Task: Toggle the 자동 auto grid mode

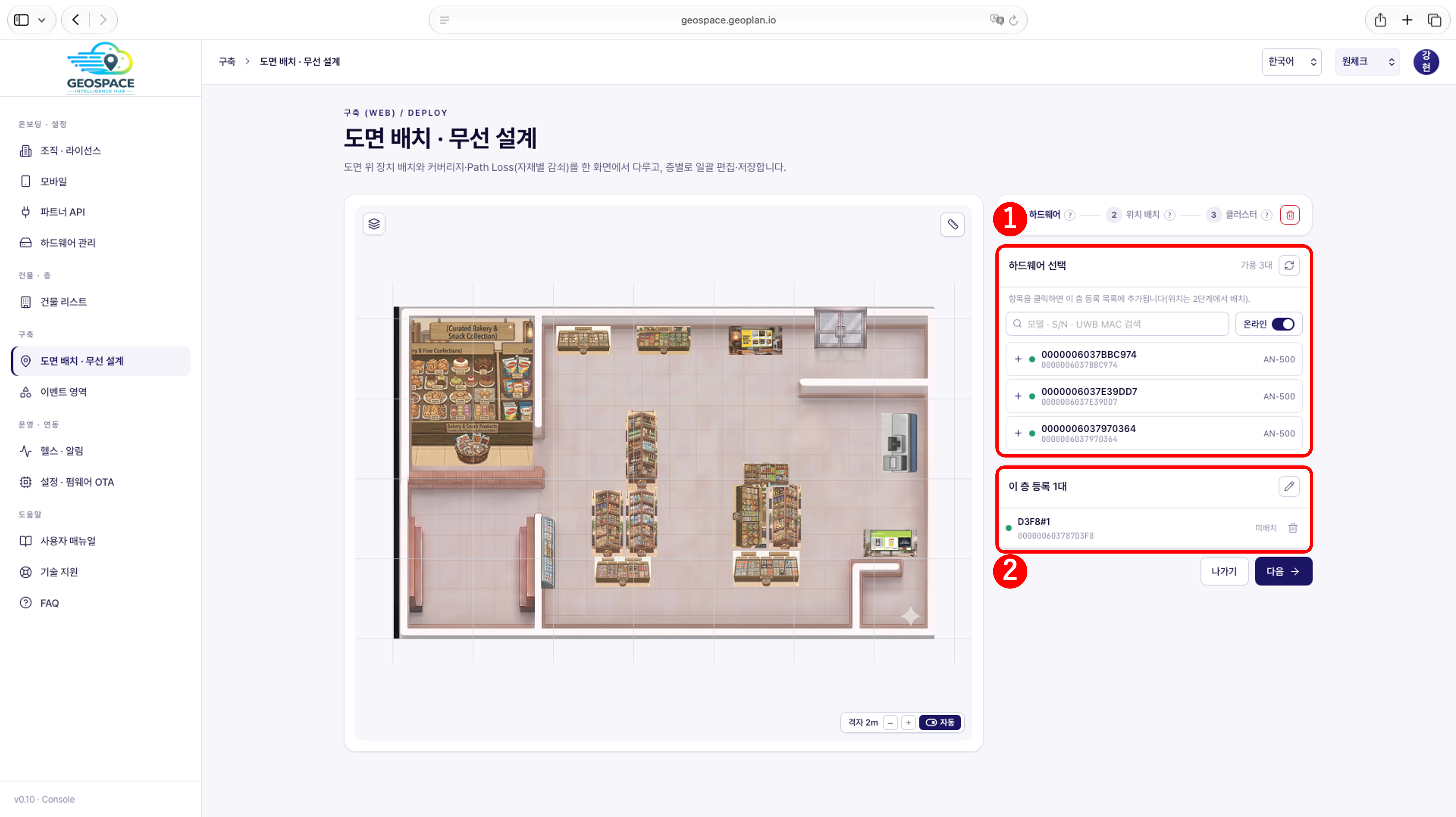Action: coord(940,723)
